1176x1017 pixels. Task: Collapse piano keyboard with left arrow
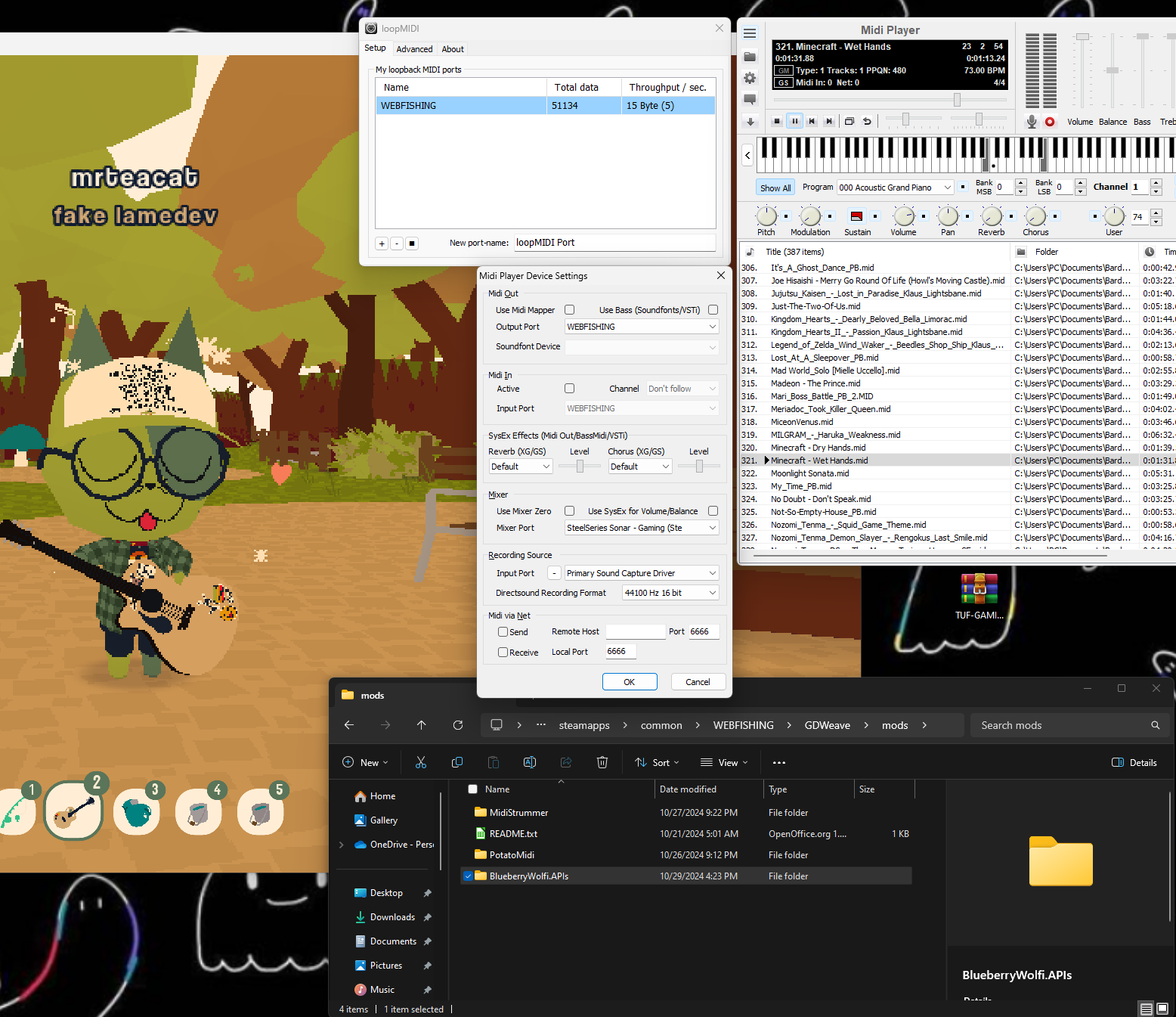coord(747,156)
